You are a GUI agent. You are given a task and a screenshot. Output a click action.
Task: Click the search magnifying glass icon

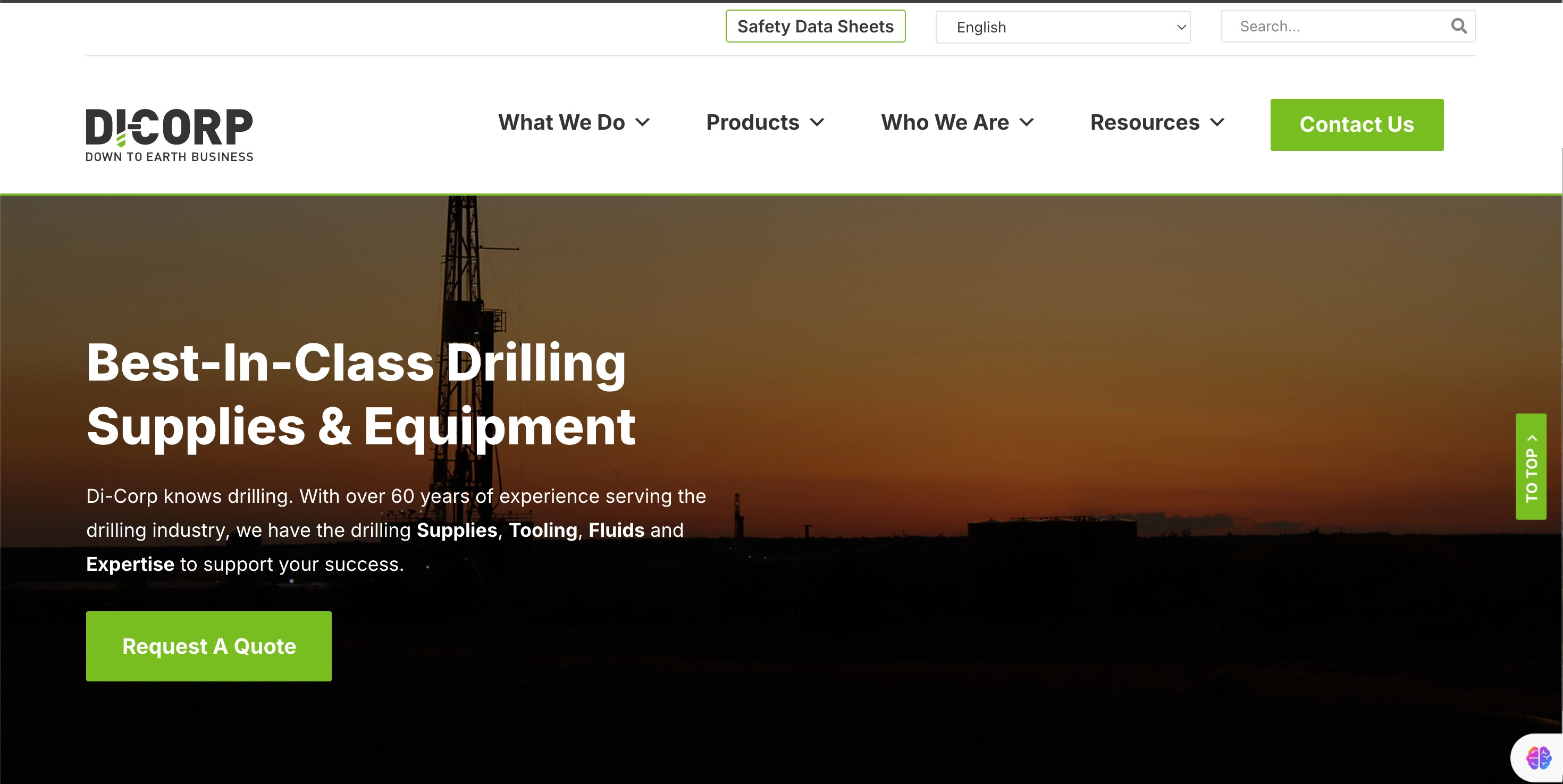point(1459,26)
